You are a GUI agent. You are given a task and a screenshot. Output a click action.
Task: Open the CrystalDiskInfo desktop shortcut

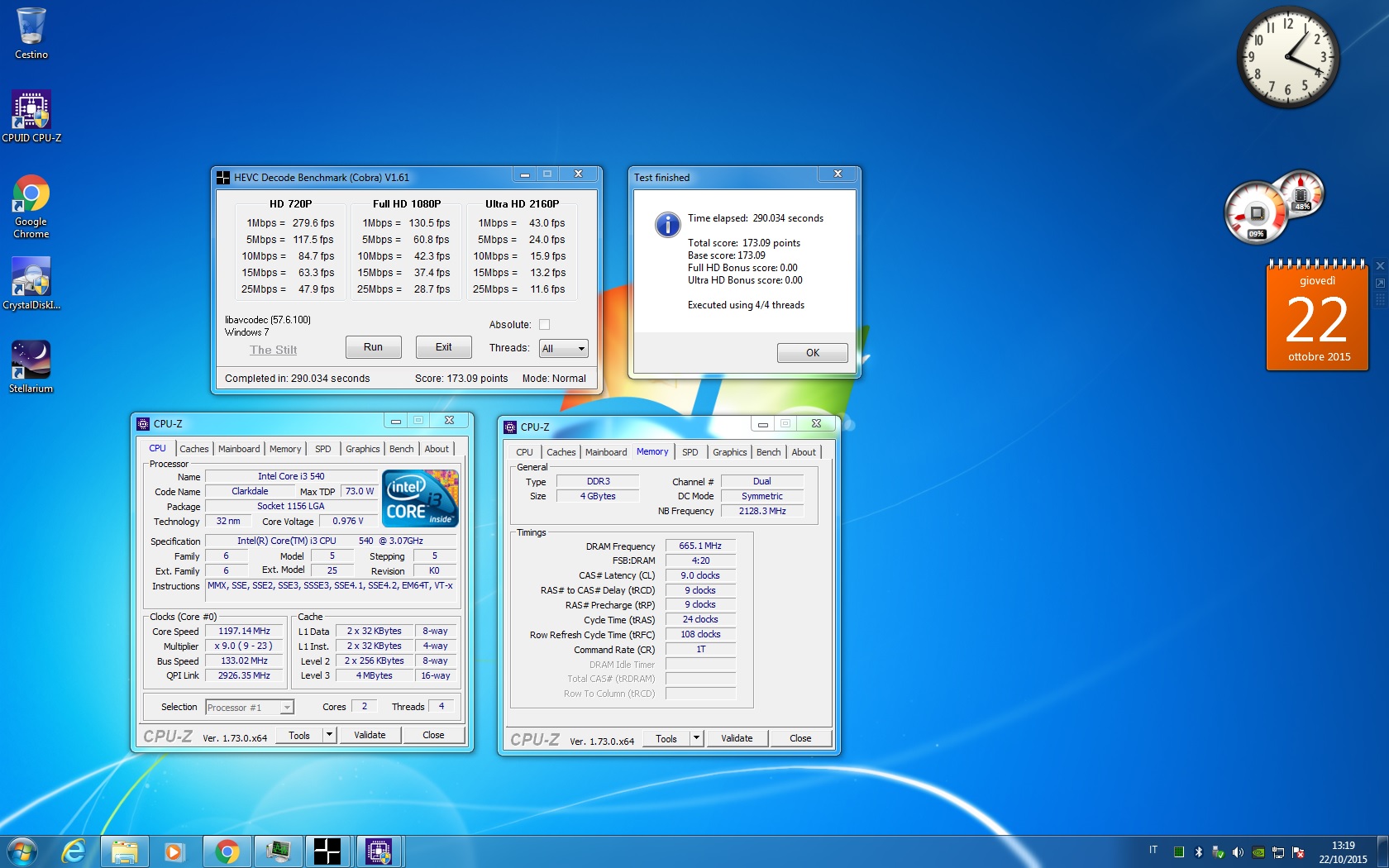point(31,283)
